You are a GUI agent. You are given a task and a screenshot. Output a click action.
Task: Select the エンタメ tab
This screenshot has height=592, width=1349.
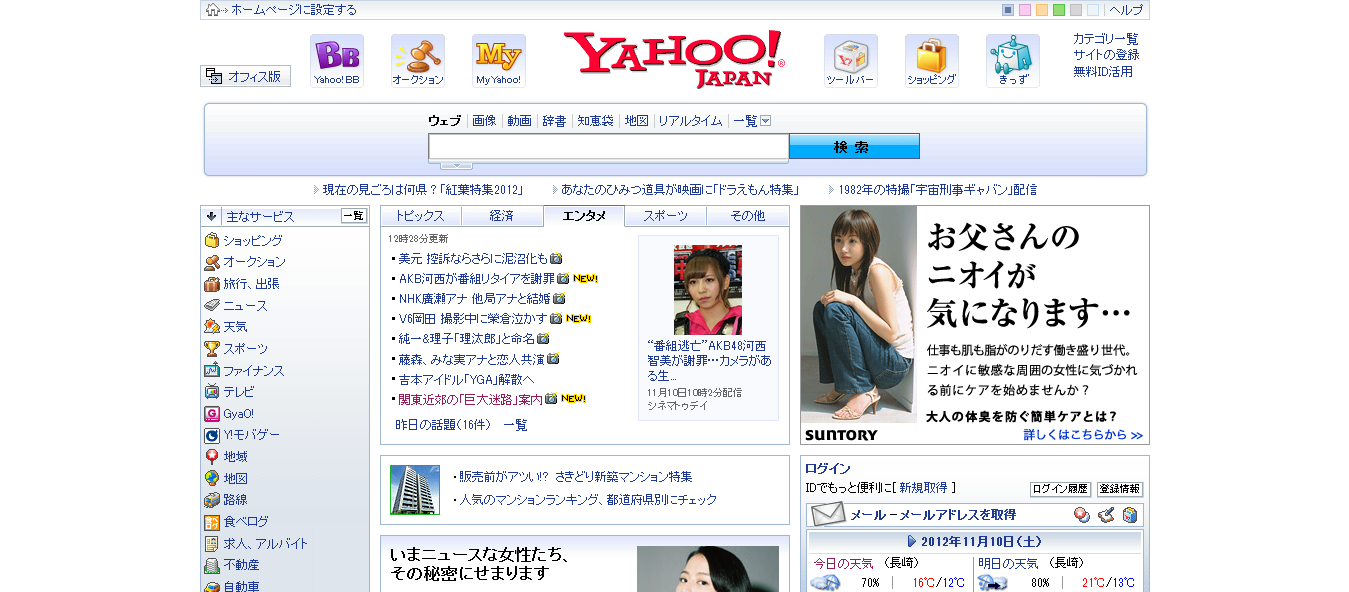pos(584,216)
